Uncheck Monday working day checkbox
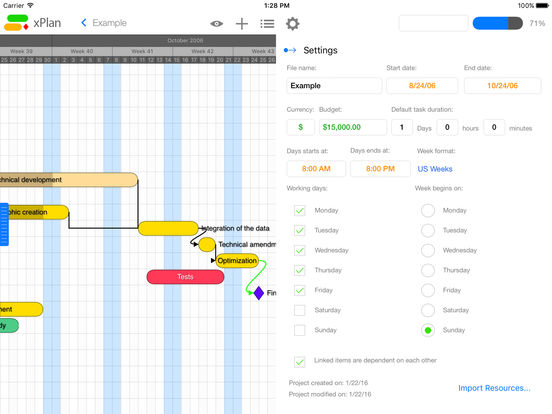This screenshot has width=552, height=414. pyautogui.click(x=300, y=211)
